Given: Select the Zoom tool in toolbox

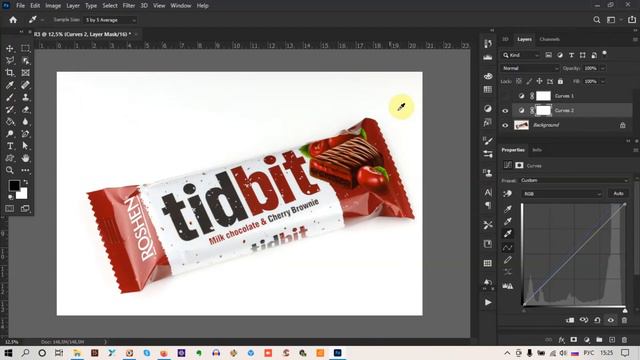Looking at the screenshot, I should click(10, 170).
